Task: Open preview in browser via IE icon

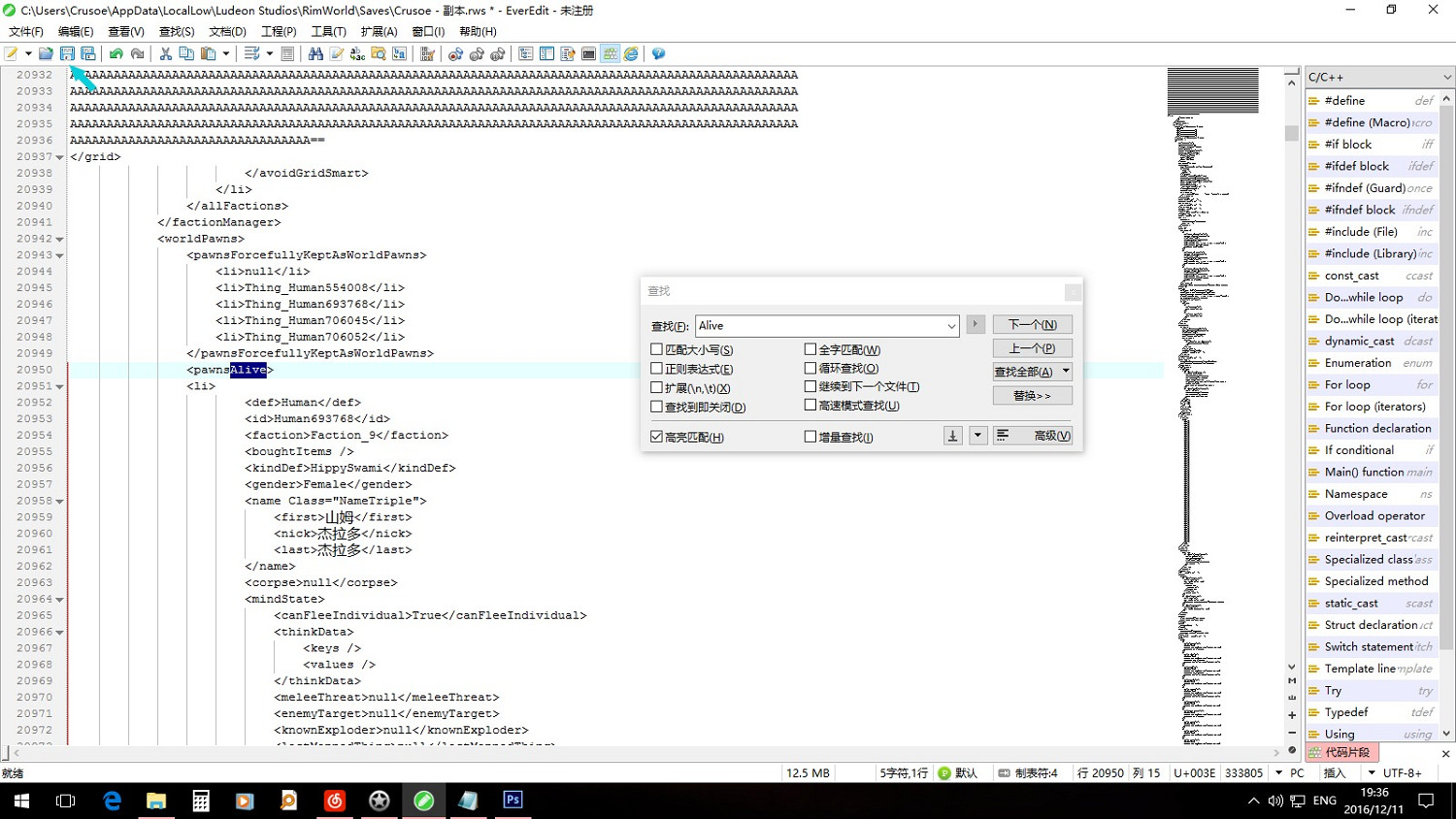Action: click(631, 54)
